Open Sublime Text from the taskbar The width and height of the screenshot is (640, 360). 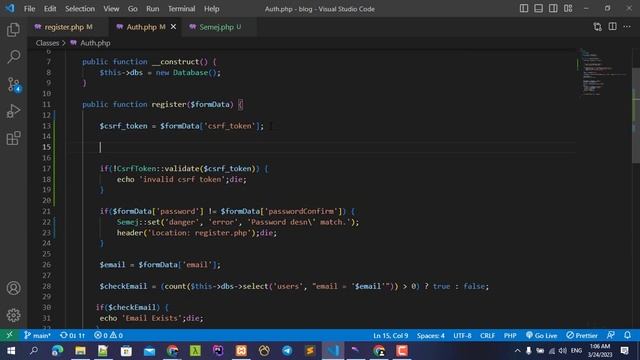(310, 351)
